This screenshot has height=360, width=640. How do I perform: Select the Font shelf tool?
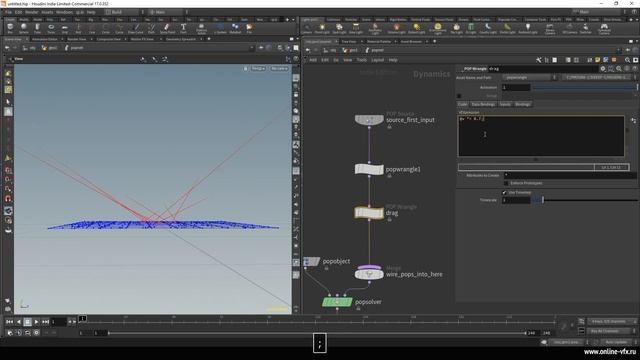click(183, 28)
